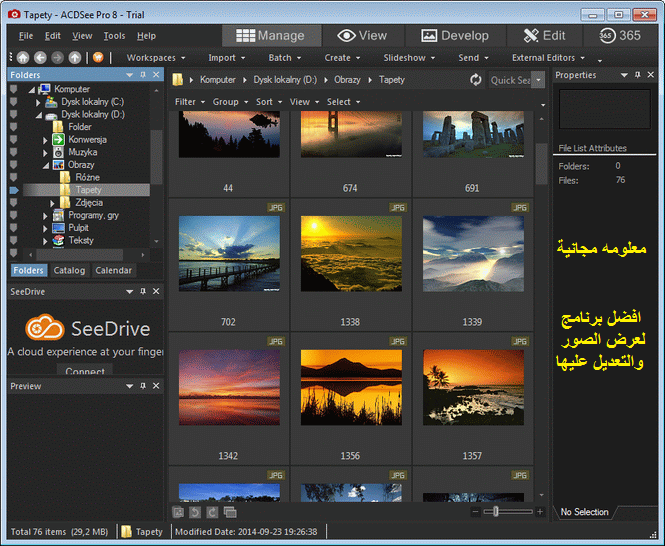
Task: Click the file list vertical scrollbar thumb
Action: click(x=541, y=164)
